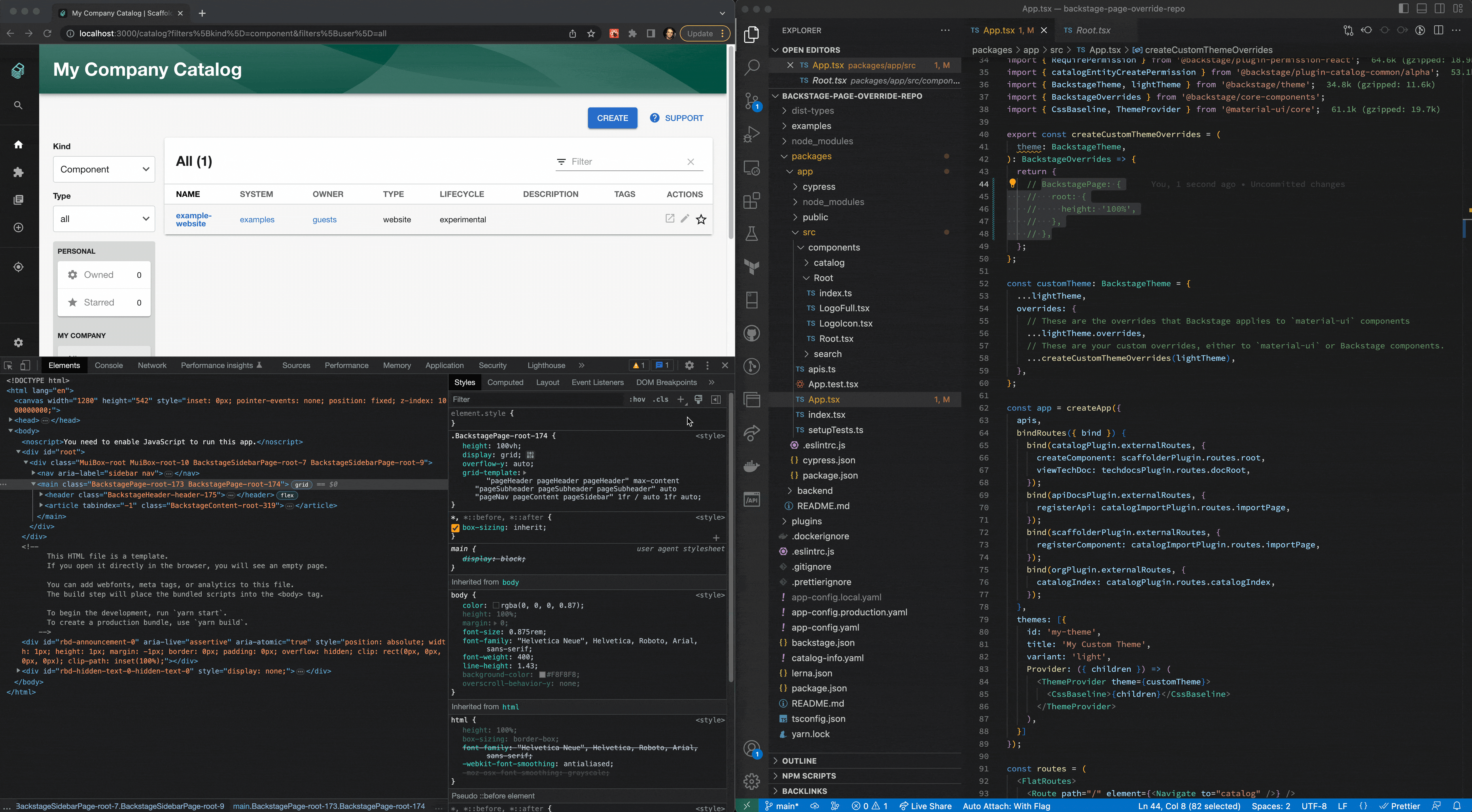Switch to the Console tab in DevTools

coord(109,365)
